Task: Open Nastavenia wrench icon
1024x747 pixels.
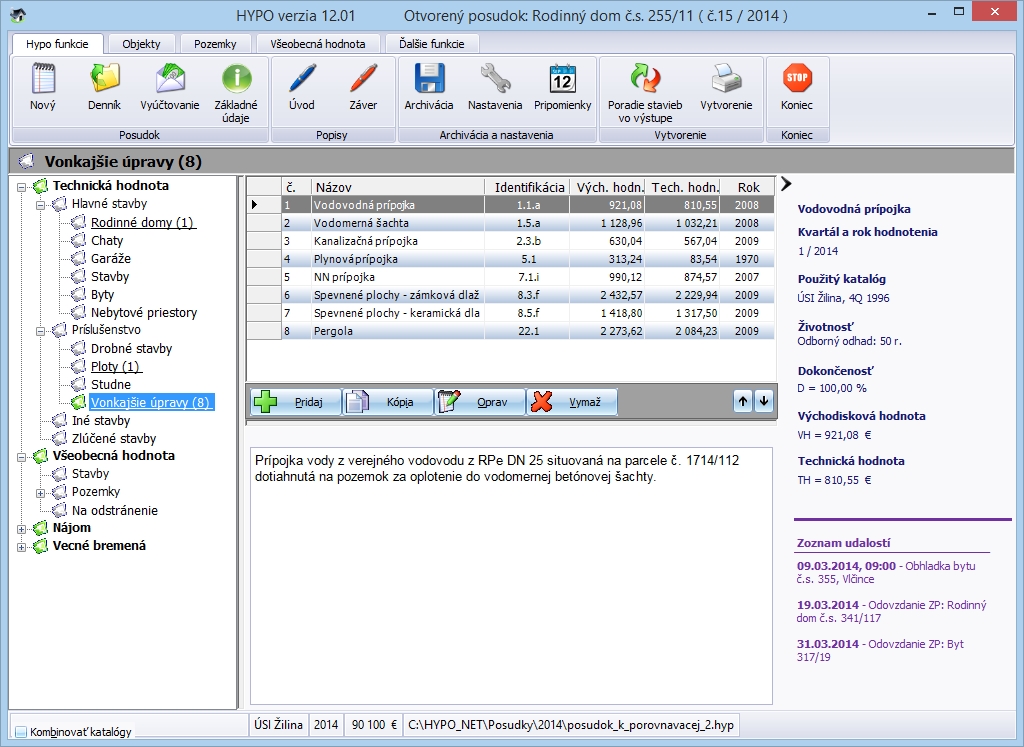Action: pyautogui.click(x=495, y=79)
